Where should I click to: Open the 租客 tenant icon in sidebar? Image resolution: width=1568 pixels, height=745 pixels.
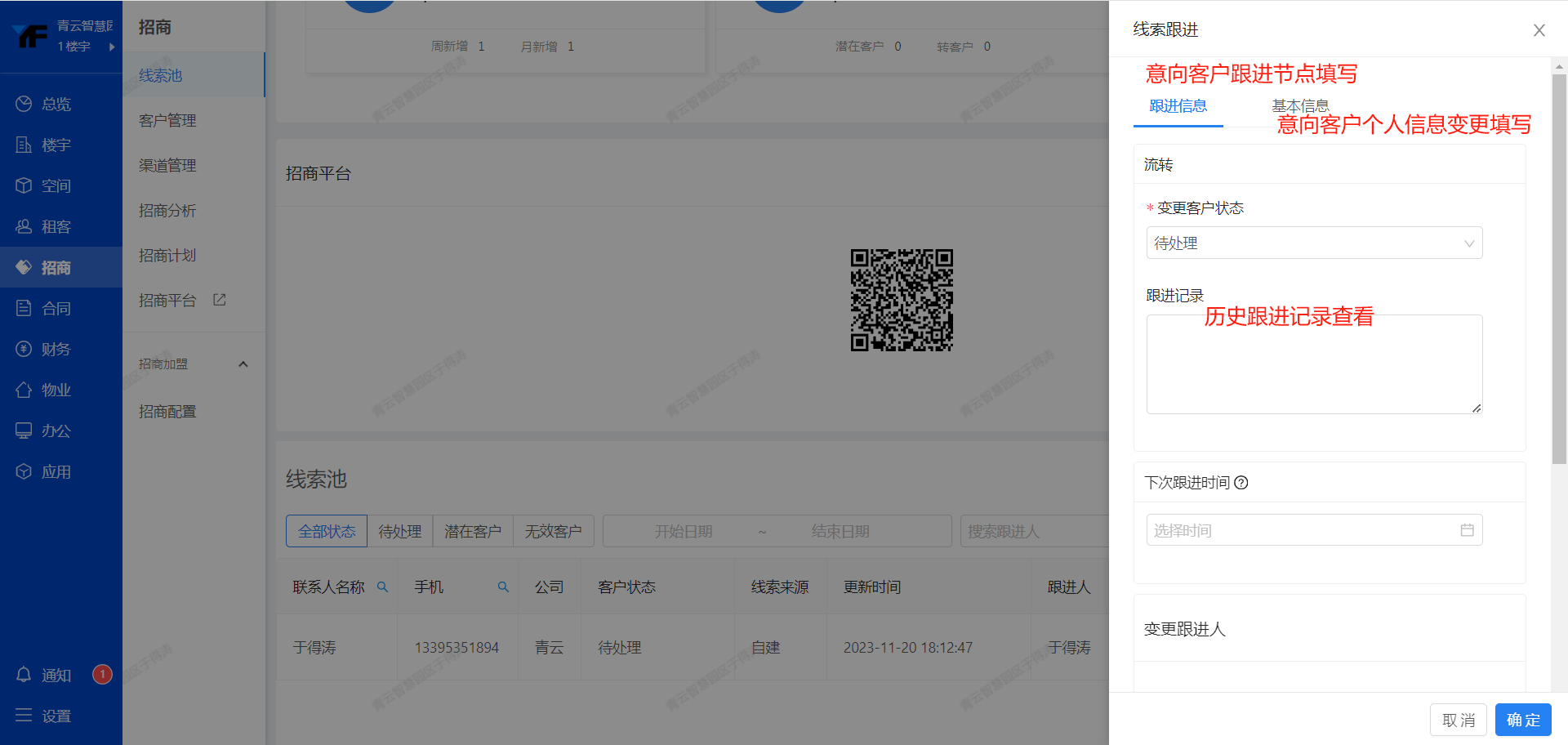click(24, 226)
